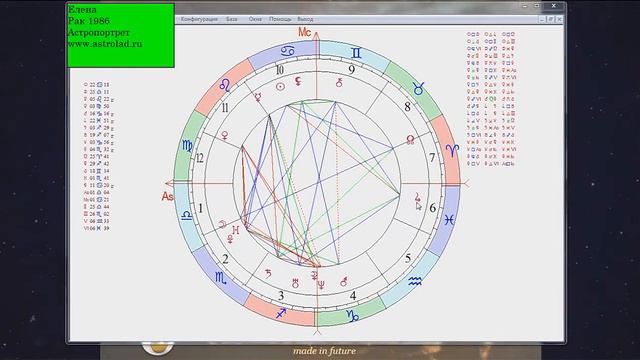Click the Jupiter glyph in house 6

pos(418,197)
